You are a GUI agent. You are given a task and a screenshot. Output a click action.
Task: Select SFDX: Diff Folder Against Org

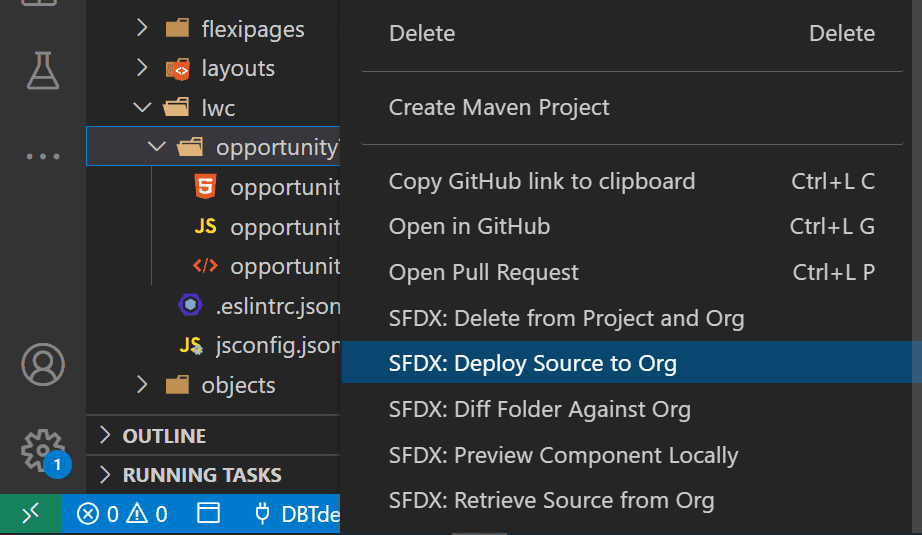(632, 409)
